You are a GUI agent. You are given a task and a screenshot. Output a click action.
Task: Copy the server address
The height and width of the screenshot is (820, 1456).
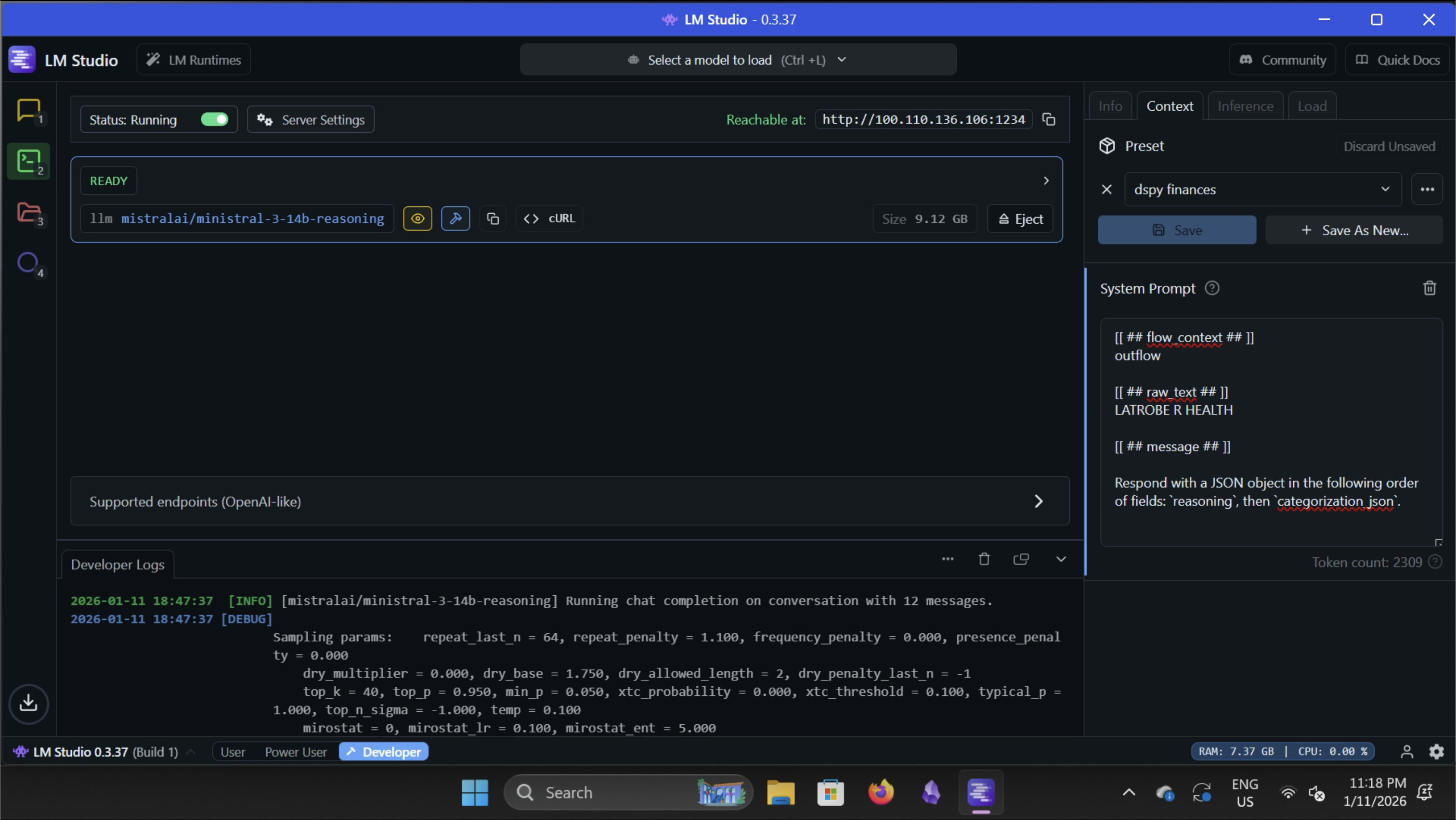1049,120
